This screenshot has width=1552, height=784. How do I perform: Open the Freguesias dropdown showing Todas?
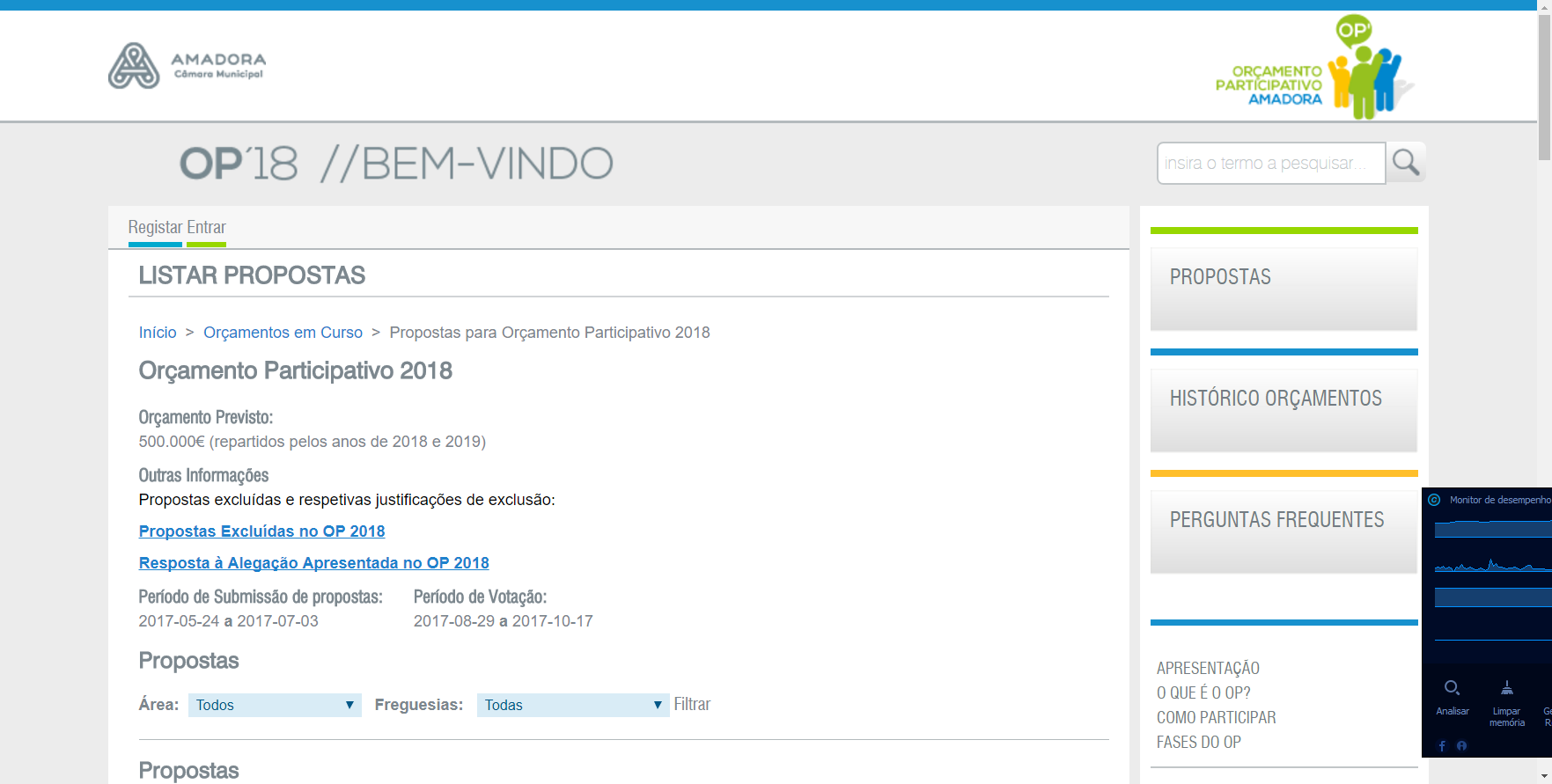coord(573,705)
